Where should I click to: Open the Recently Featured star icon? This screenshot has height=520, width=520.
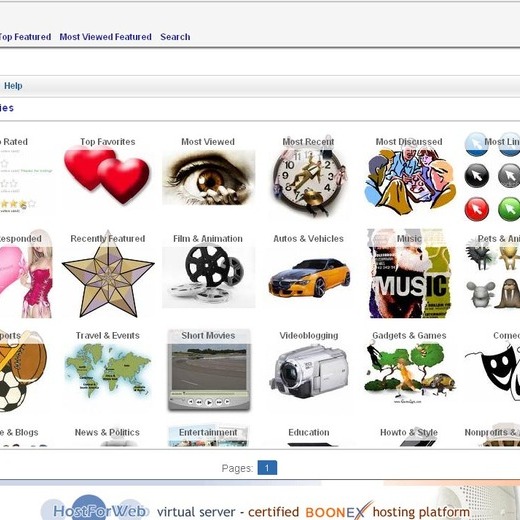(108, 274)
